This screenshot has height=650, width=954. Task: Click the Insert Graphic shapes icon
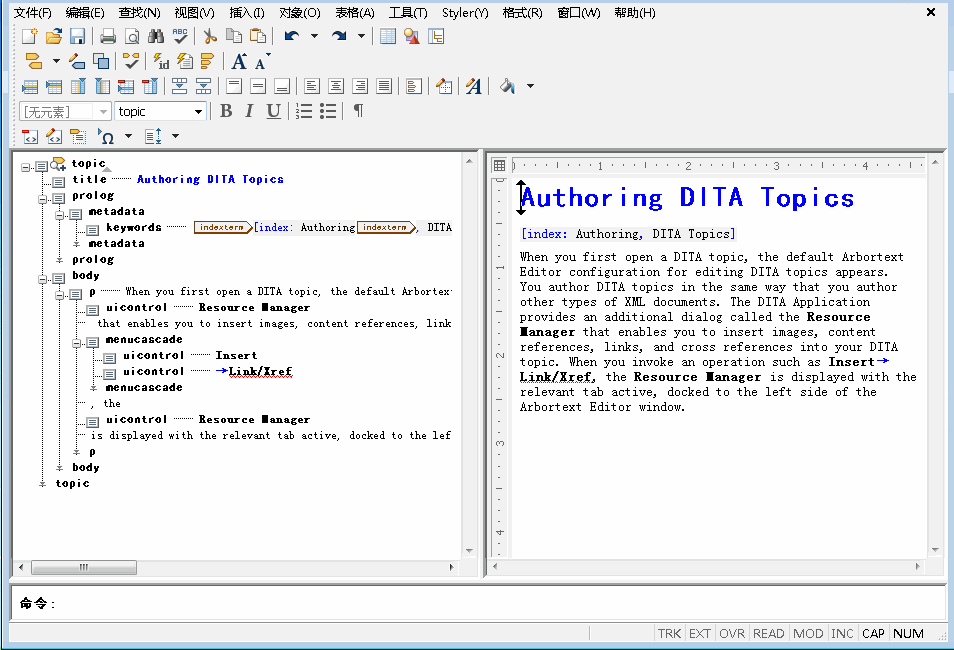click(x=412, y=37)
